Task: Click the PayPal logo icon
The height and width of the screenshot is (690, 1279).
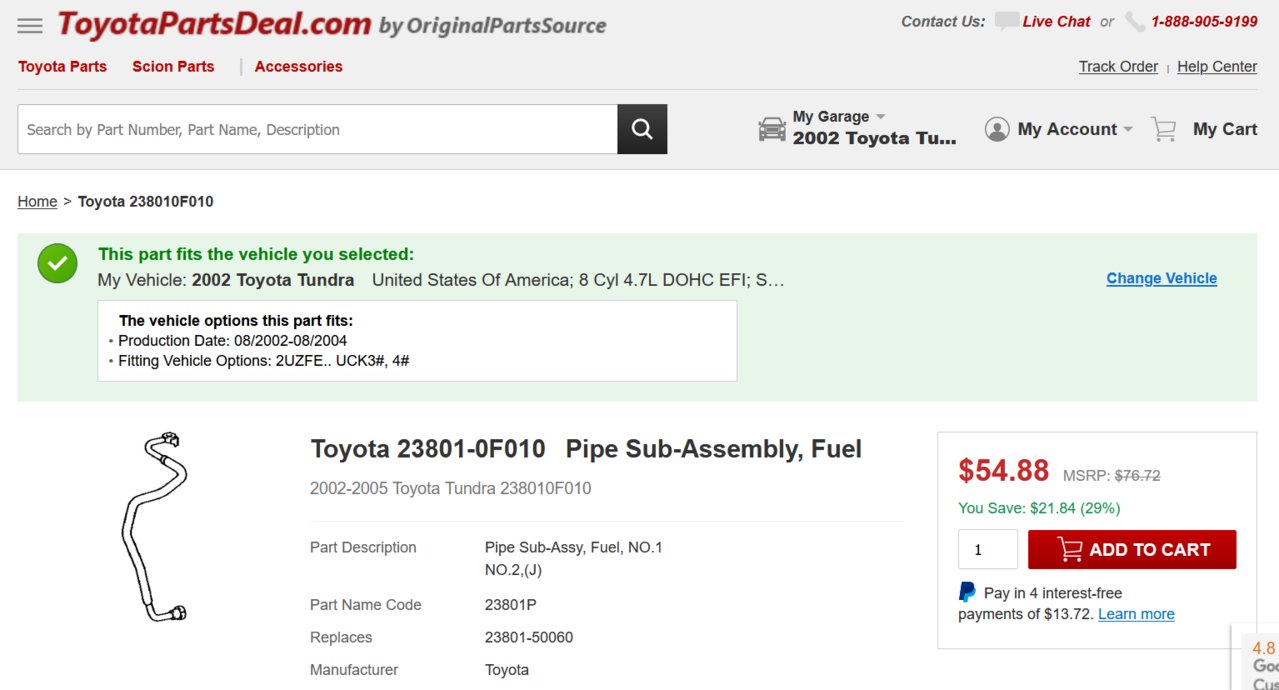Action: pyautogui.click(x=967, y=592)
